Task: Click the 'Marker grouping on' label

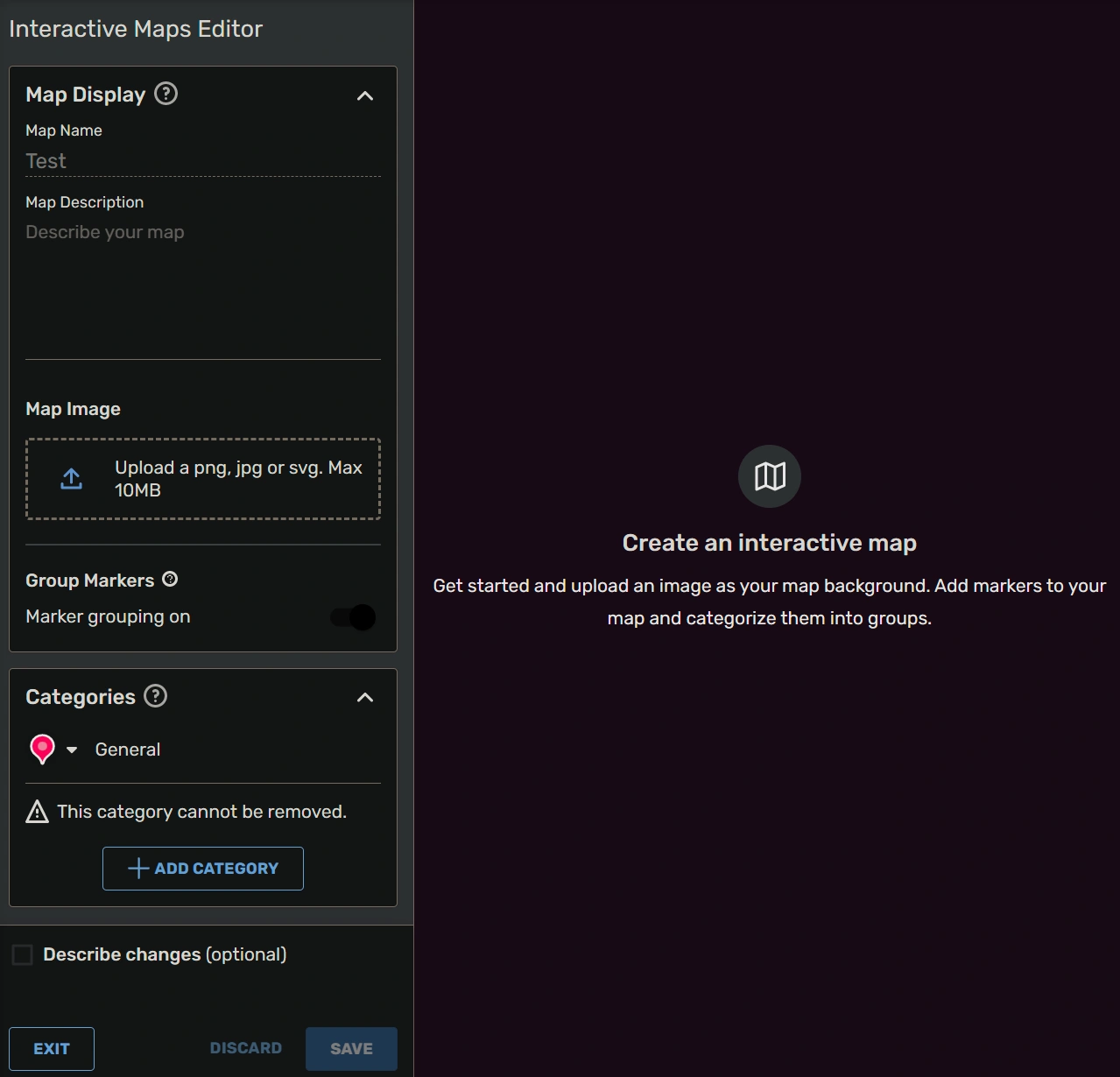Action: pos(108,616)
